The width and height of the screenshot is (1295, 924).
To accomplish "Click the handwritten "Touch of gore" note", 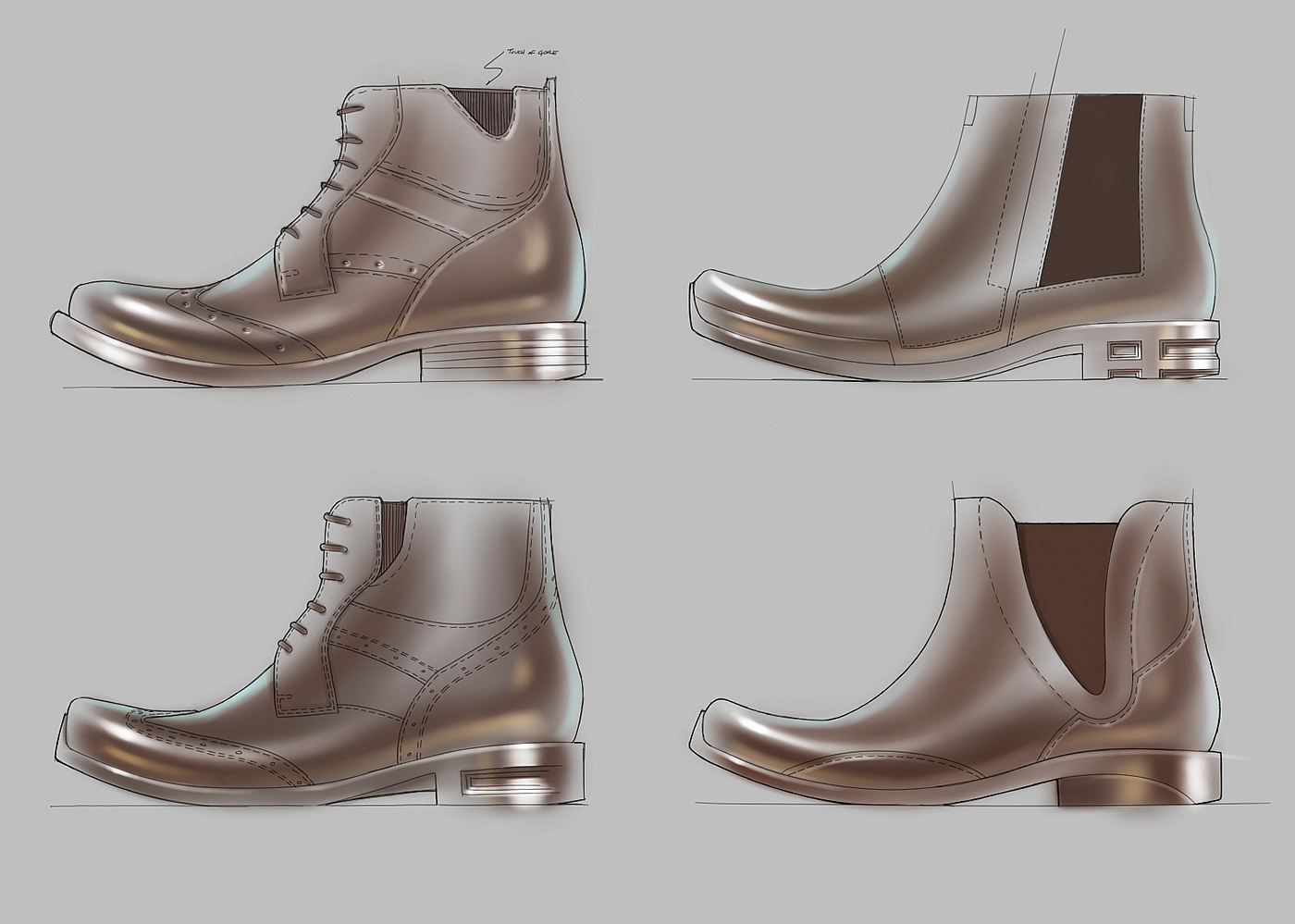I will point(531,55).
